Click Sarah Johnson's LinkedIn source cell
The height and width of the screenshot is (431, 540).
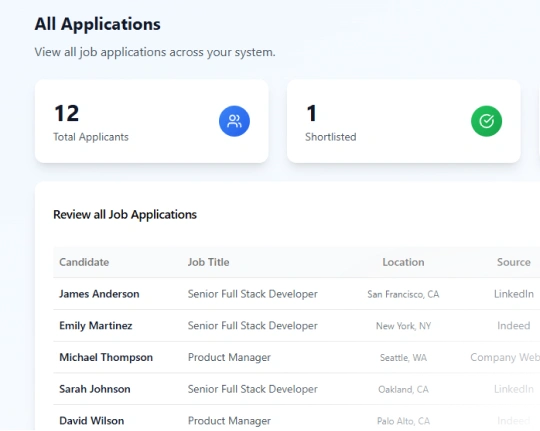click(x=513, y=389)
